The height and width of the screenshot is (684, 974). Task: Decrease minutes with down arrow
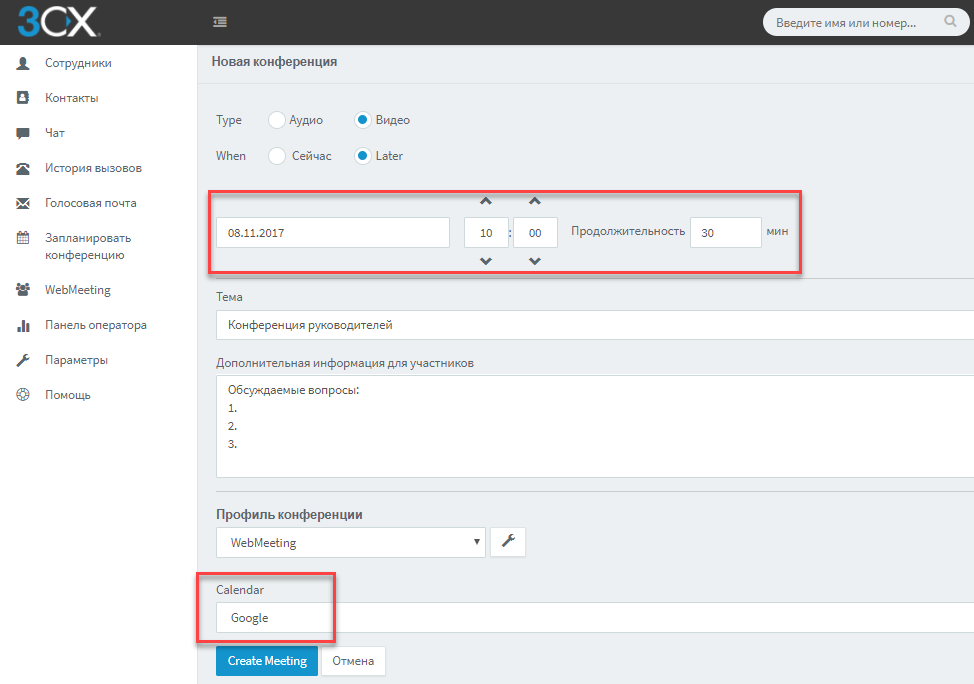coord(535,262)
